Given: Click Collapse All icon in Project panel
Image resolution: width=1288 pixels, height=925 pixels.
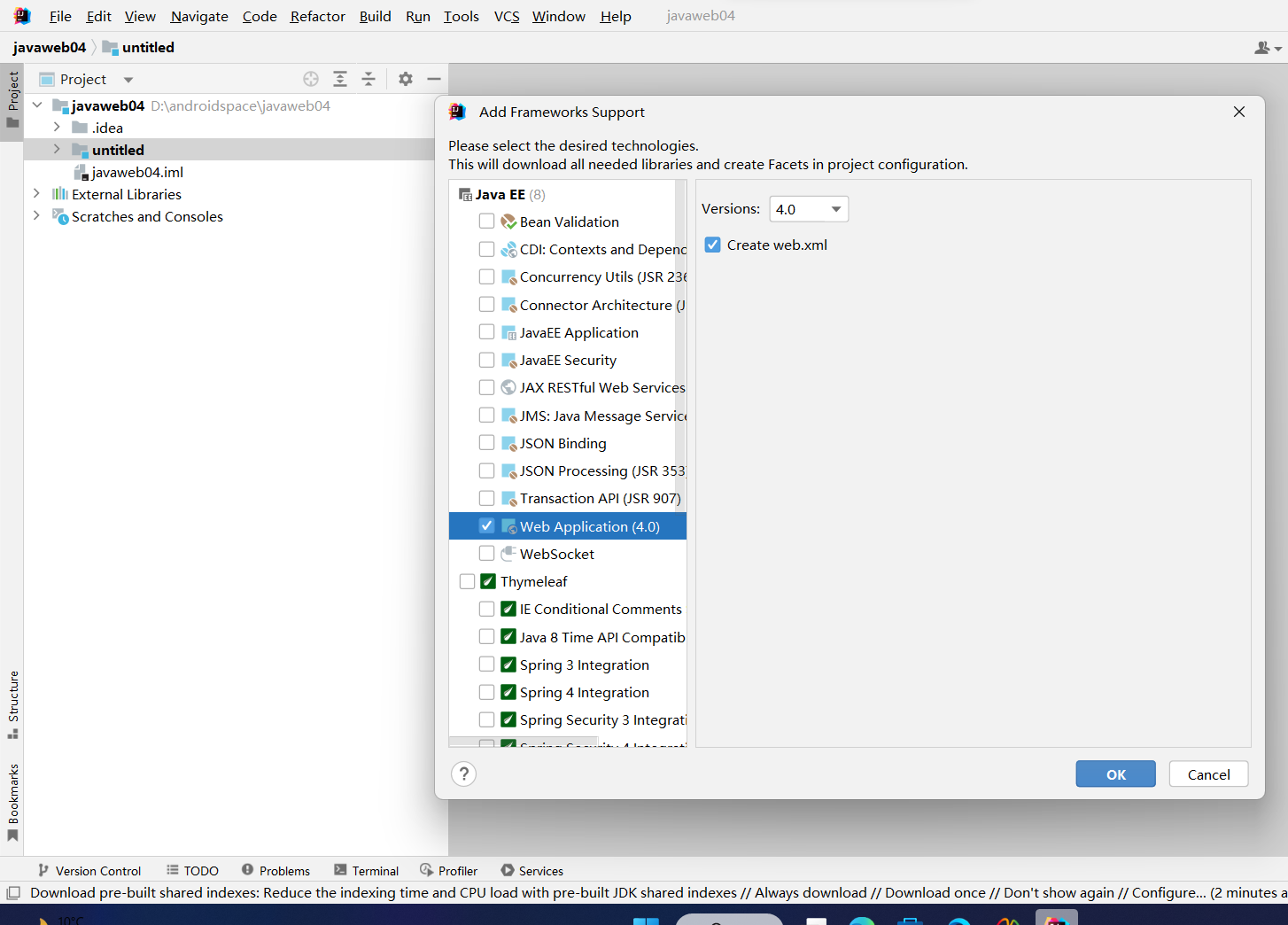Looking at the screenshot, I should coord(369,79).
